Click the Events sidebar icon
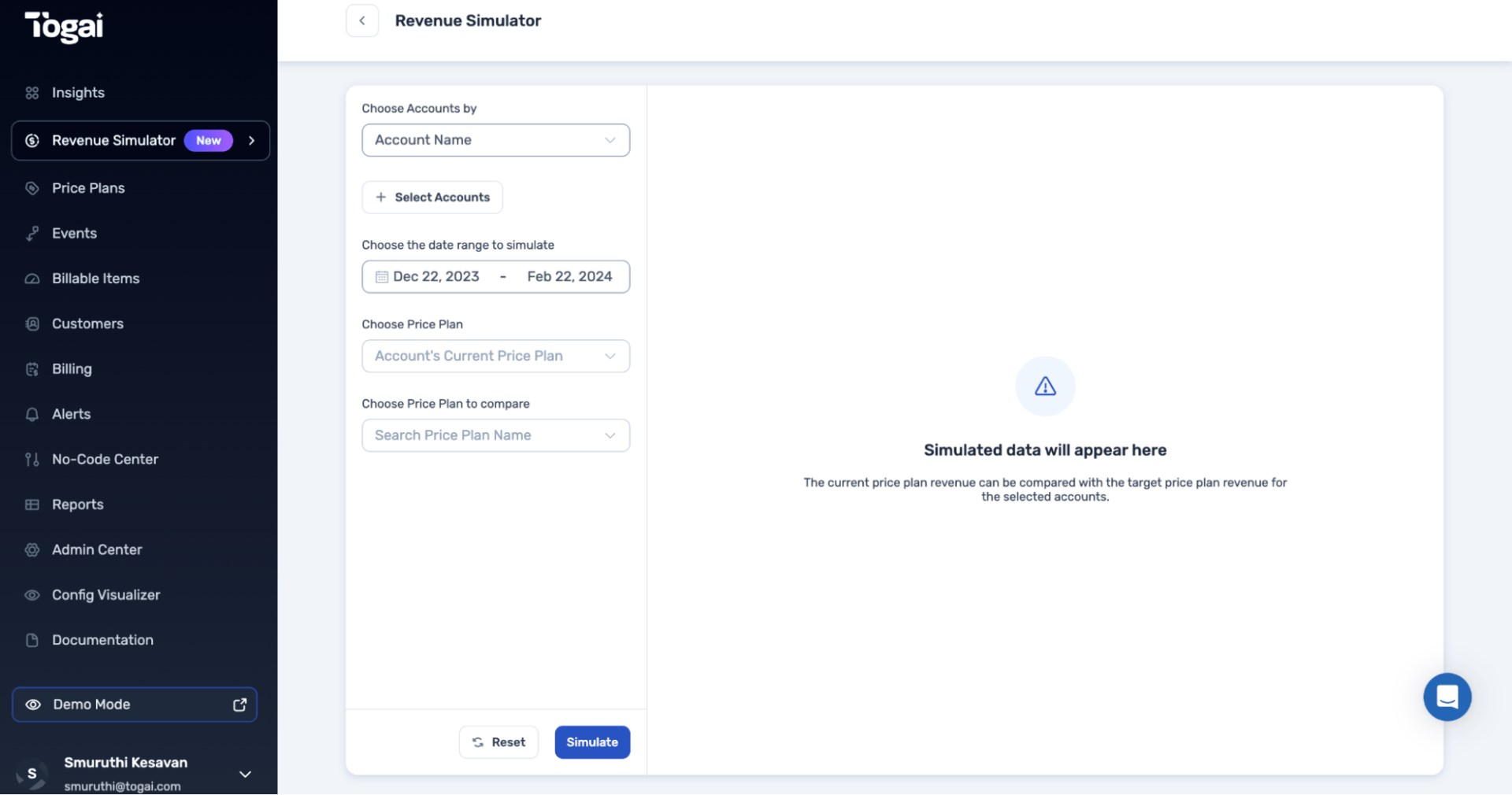 [x=32, y=233]
